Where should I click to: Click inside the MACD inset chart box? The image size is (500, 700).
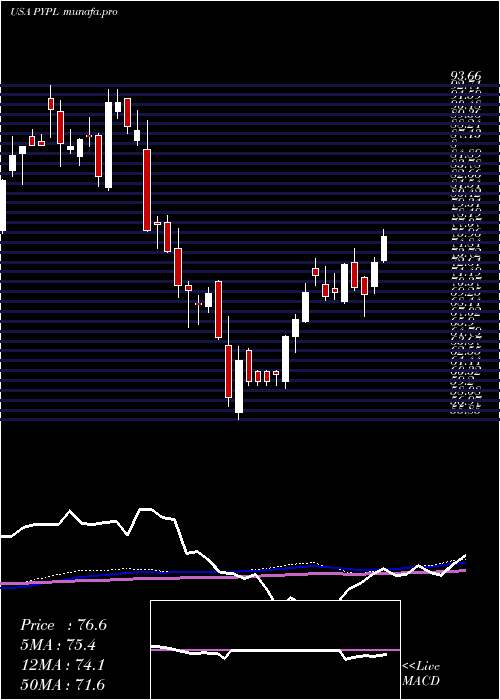275,650
